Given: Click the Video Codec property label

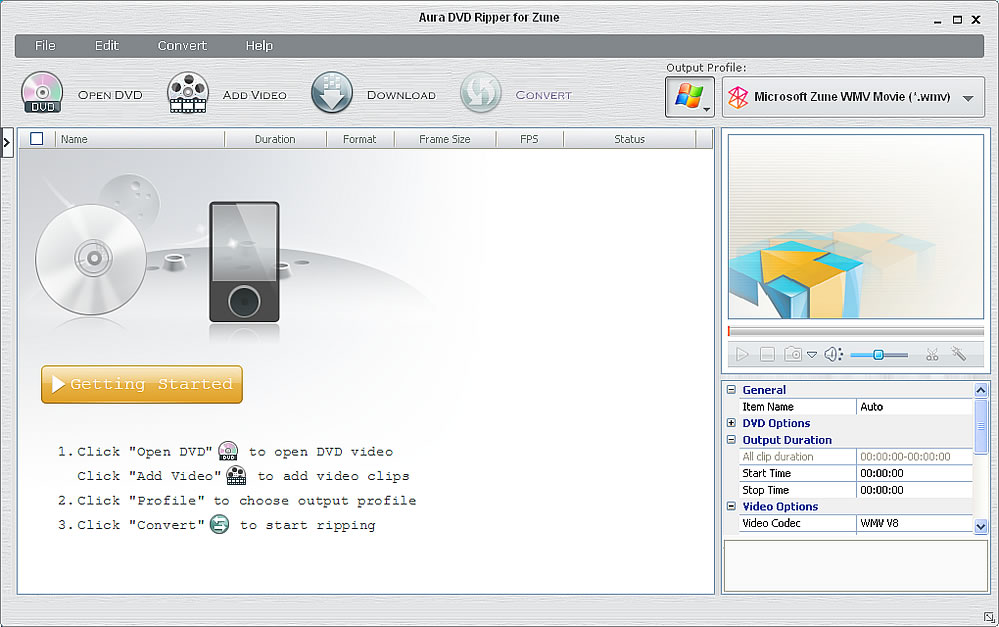Looking at the screenshot, I should click(772, 523).
